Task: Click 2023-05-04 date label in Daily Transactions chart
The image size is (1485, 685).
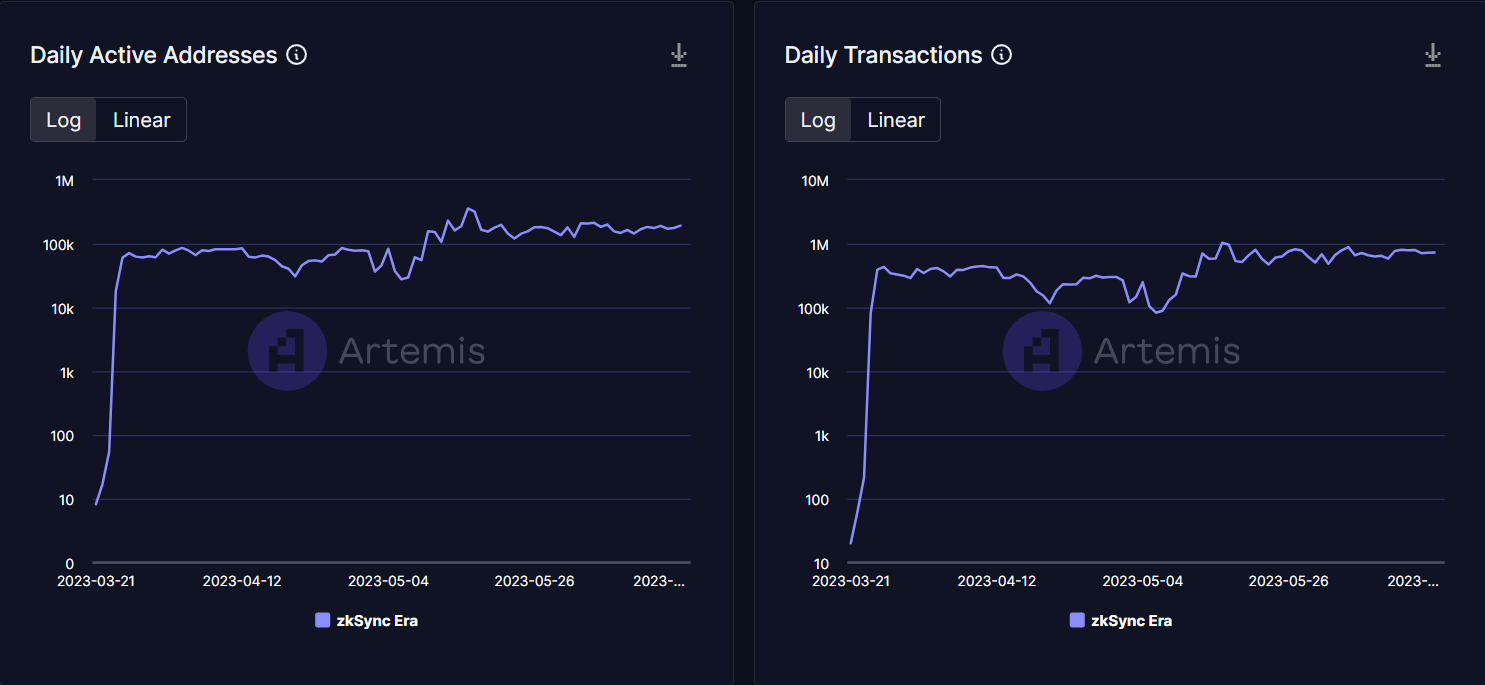Action: point(1143,581)
